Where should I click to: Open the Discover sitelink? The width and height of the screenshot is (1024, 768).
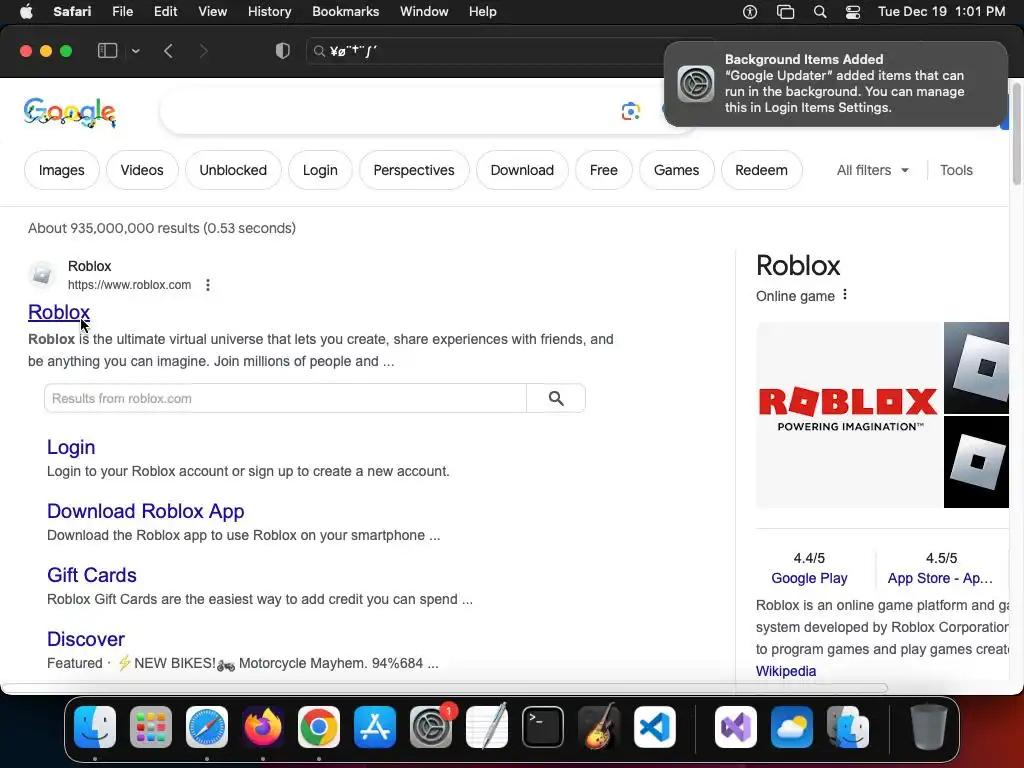[x=86, y=639]
